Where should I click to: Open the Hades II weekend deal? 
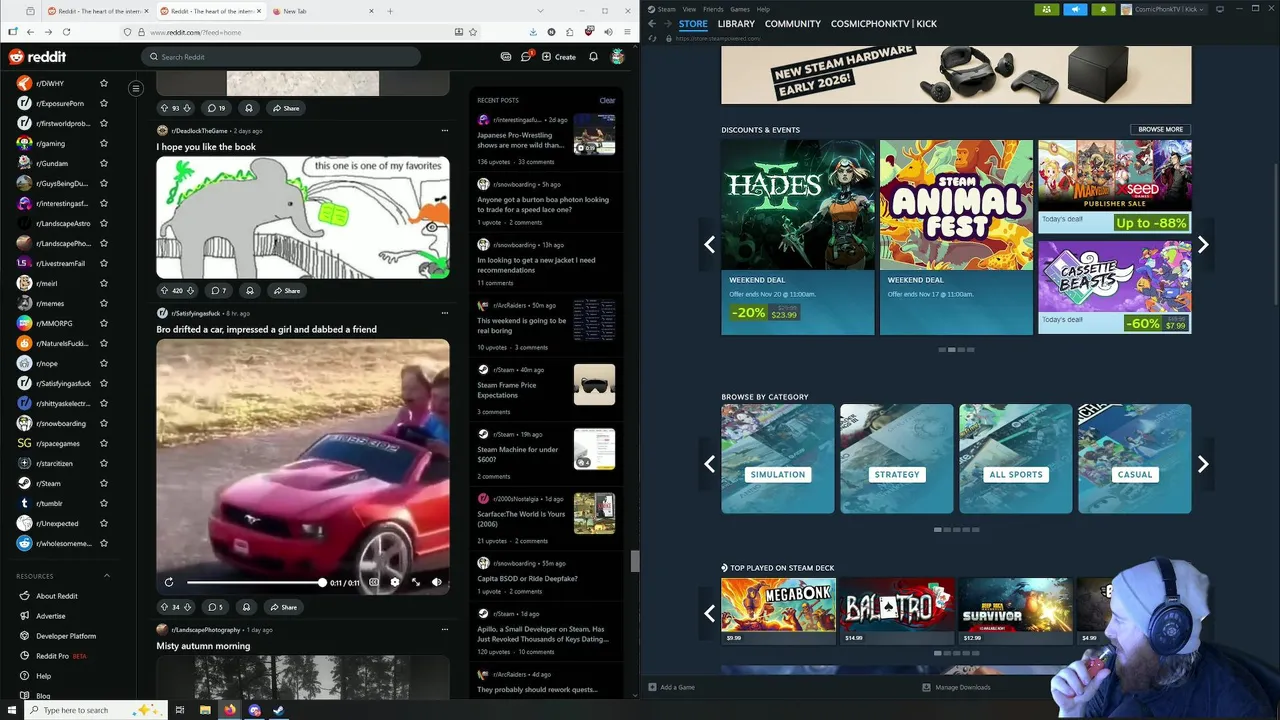[797, 237]
